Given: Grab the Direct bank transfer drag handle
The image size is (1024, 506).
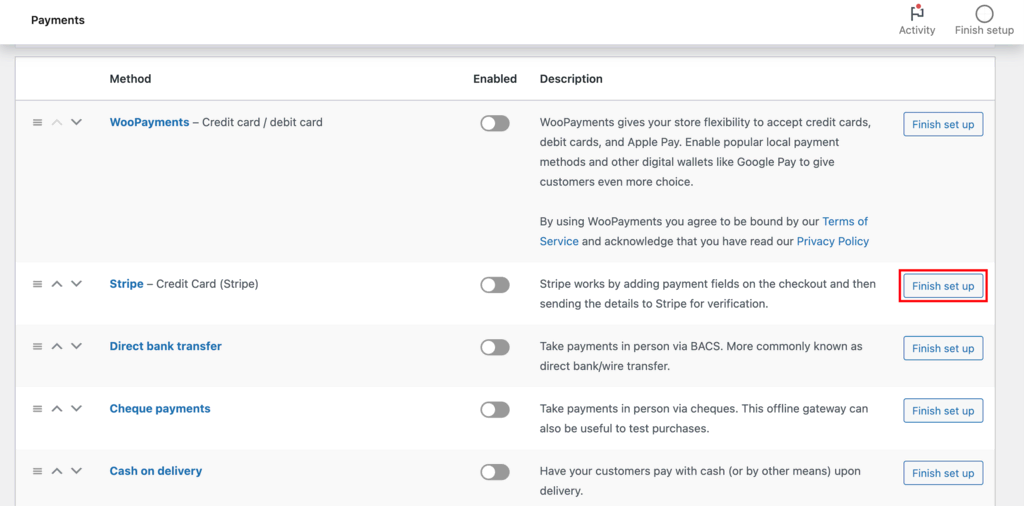Looking at the screenshot, I should (x=37, y=346).
